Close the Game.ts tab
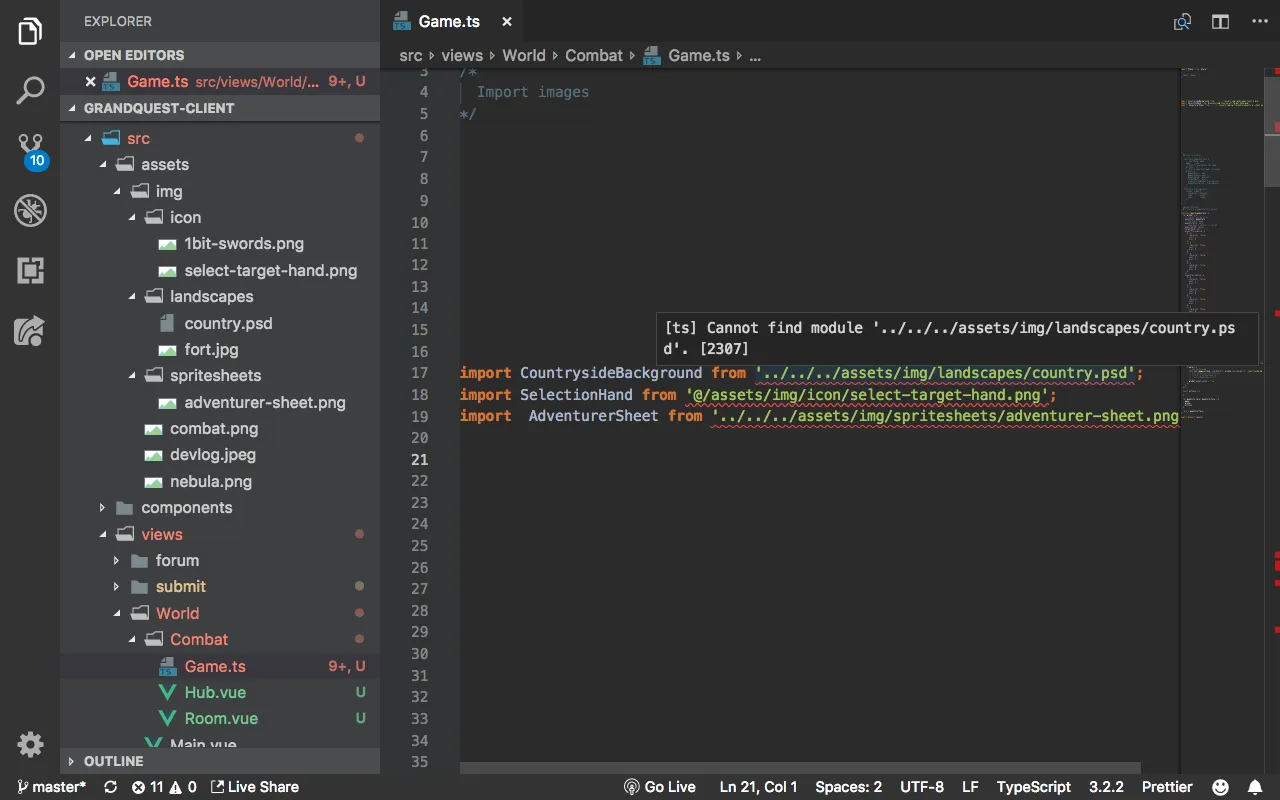 507,22
